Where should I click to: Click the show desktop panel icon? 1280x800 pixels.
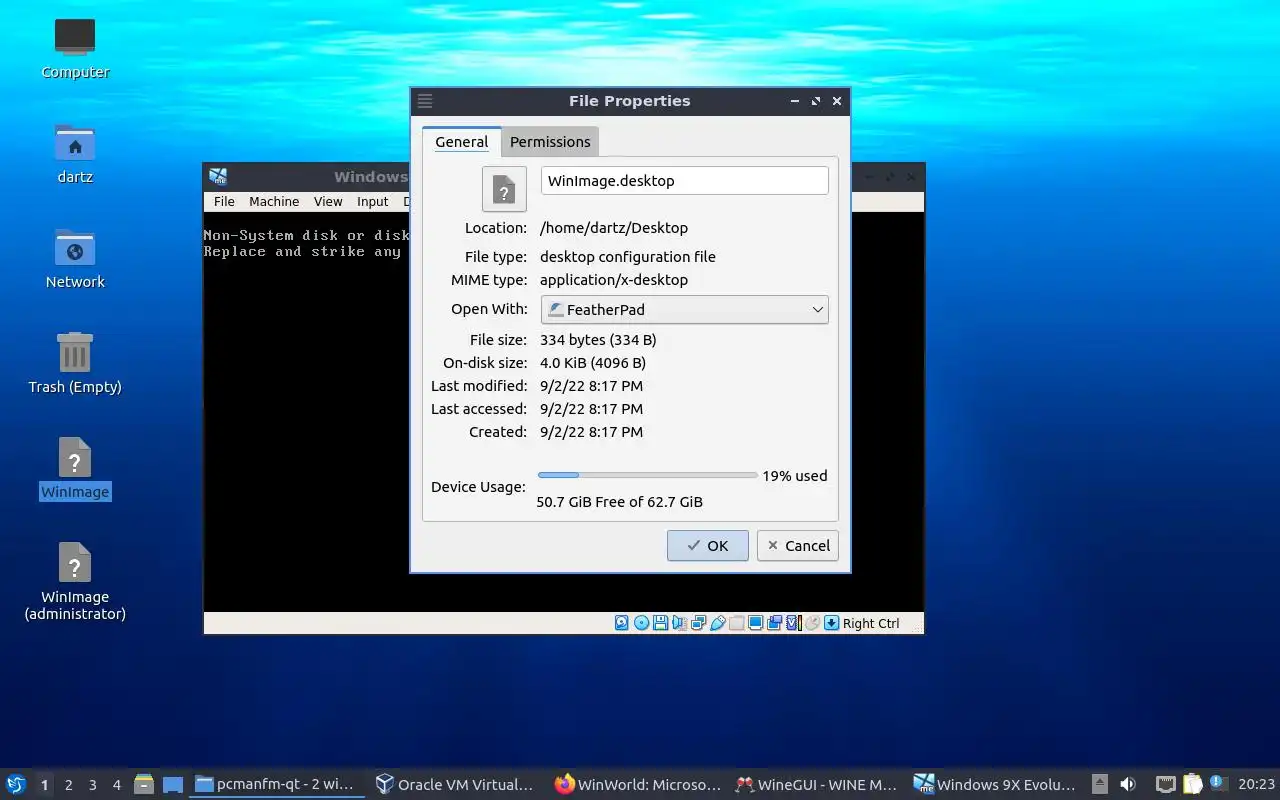coord(173,785)
